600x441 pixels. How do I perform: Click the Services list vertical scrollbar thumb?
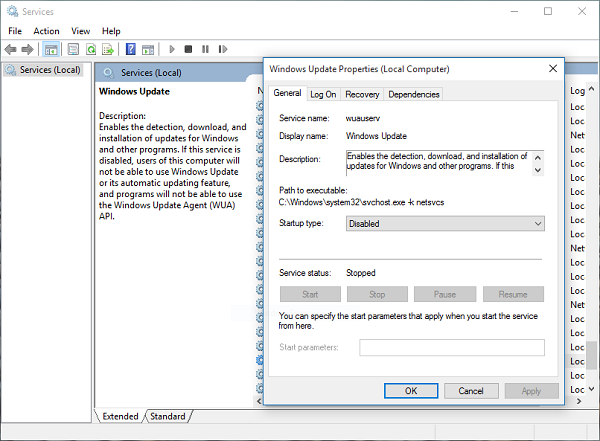tap(592, 356)
